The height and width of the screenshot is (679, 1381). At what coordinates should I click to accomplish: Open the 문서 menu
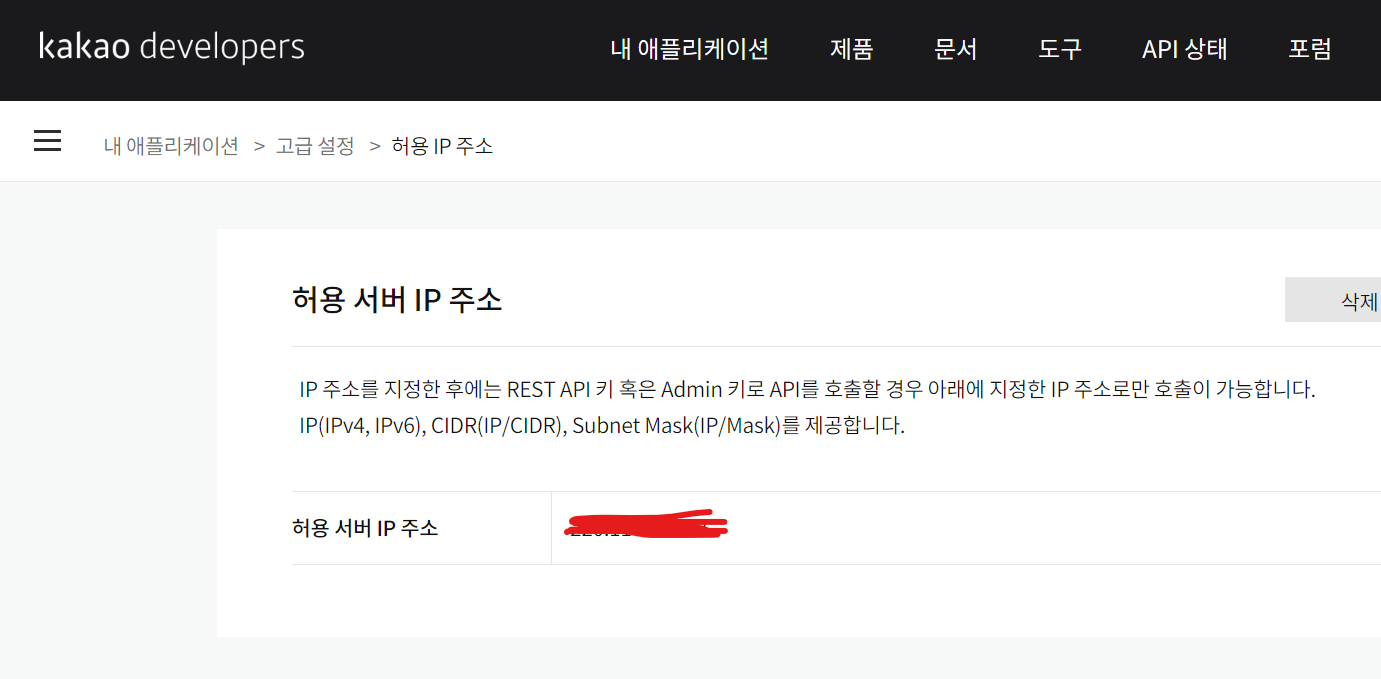[x=955, y=49]
